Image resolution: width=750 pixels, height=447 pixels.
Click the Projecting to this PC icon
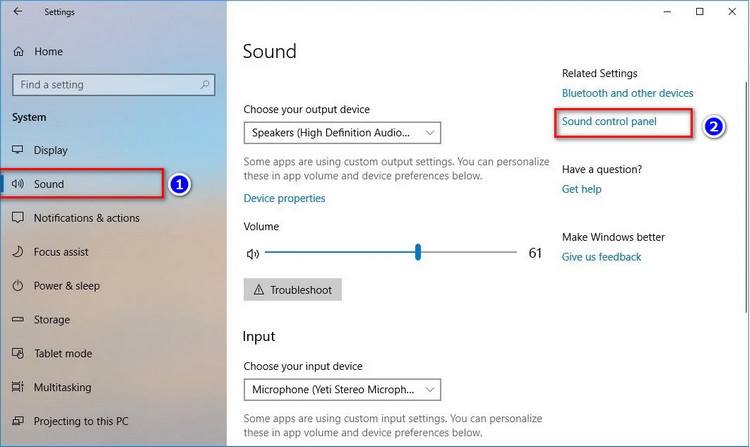point(18,421)
